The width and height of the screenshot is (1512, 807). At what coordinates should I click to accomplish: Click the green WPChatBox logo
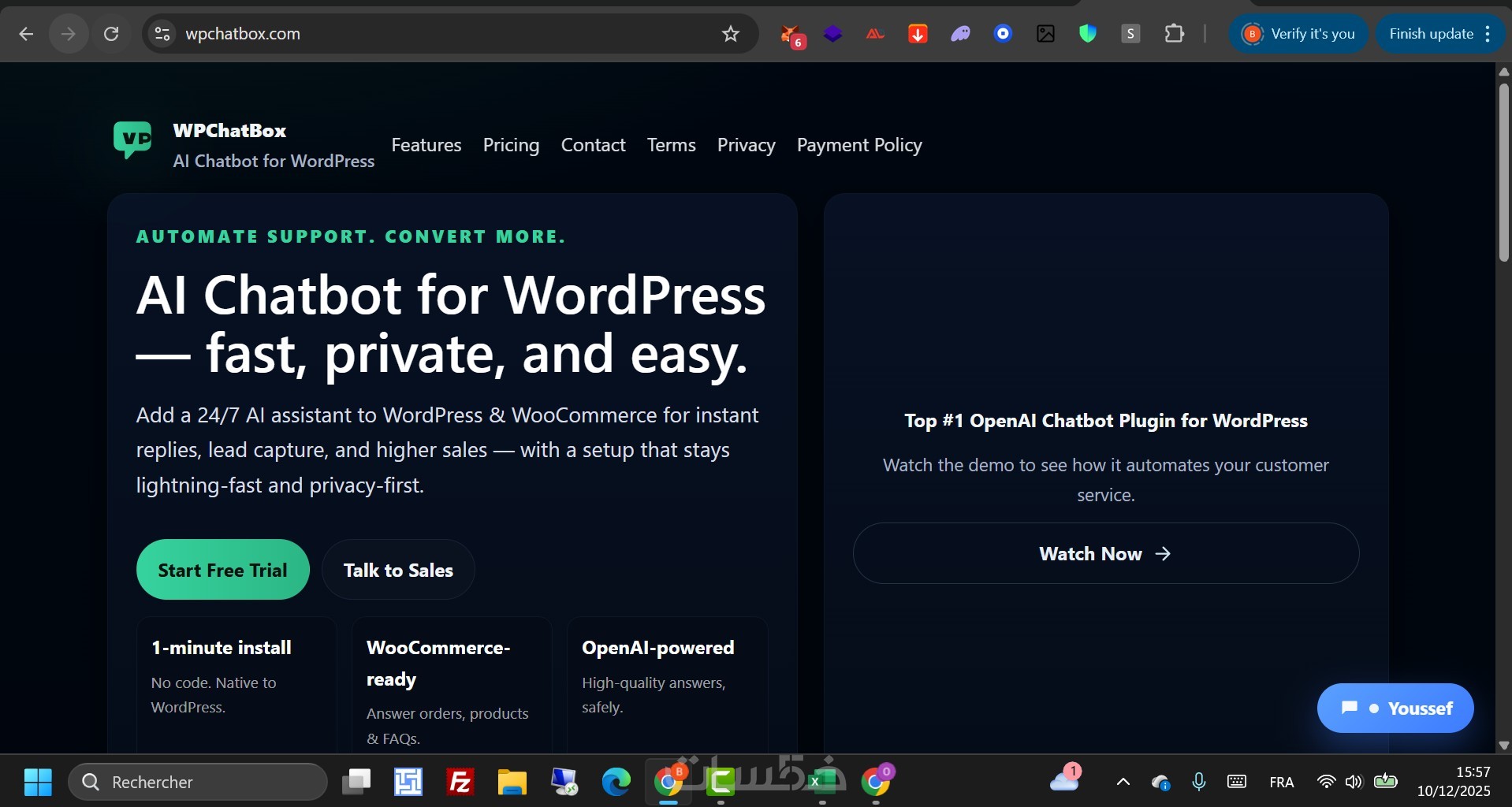pyautogui.click(x=132, y=139)
